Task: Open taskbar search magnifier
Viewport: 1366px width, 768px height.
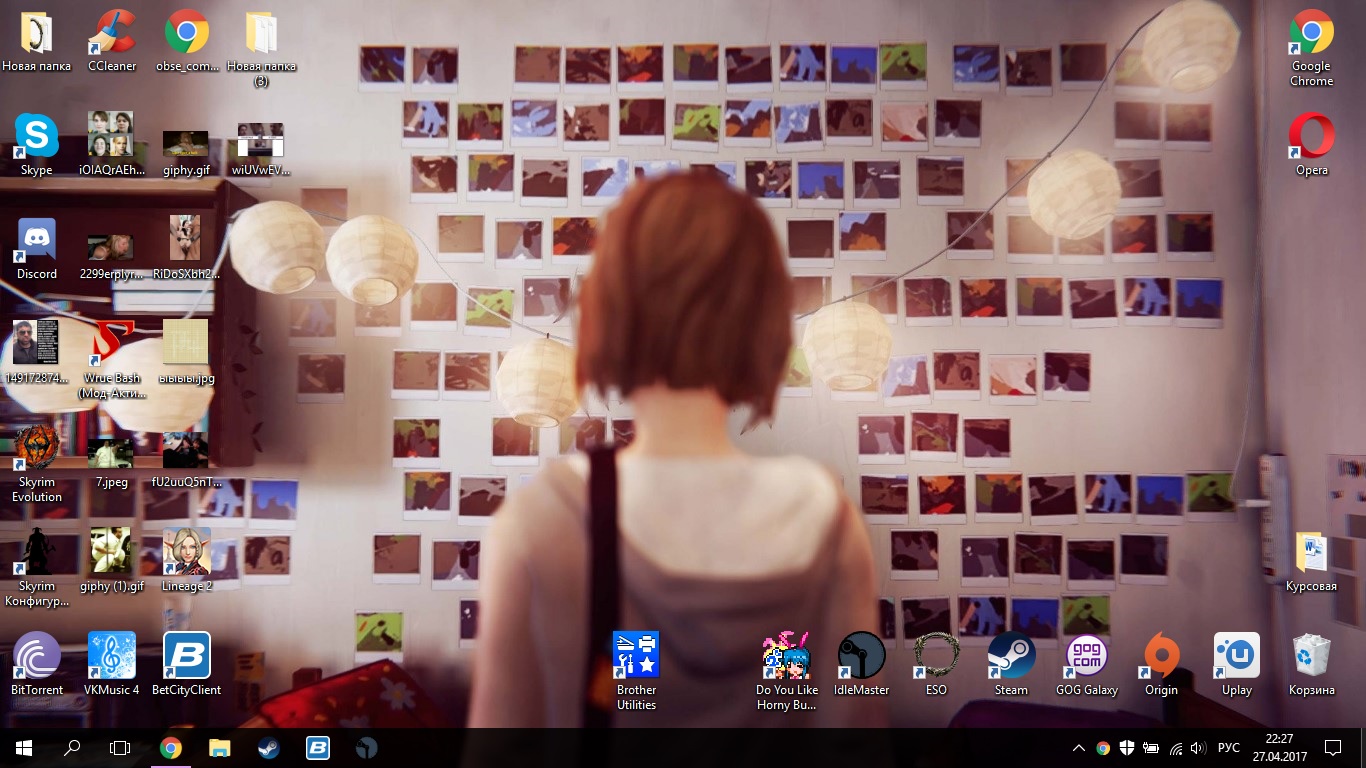Action: click(x=72, y=748)
